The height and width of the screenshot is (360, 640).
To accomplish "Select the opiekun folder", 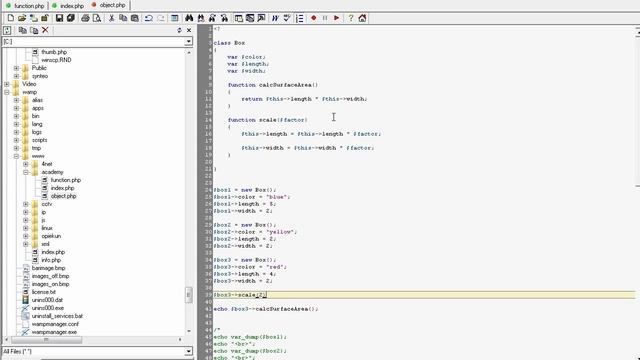I will (x=51, y=236).
